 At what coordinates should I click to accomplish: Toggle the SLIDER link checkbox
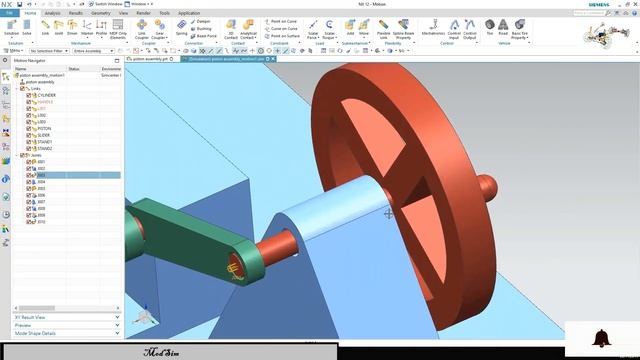click(29, 135)
